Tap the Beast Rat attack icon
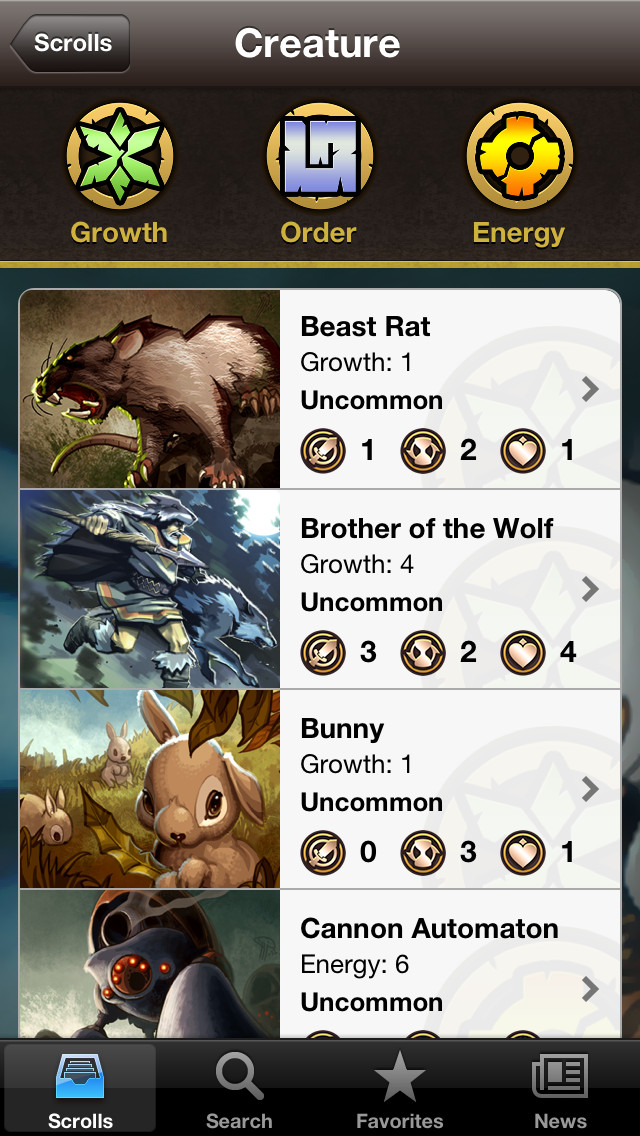The width and height of the screenshot is (640, 1136). point(323,451)
